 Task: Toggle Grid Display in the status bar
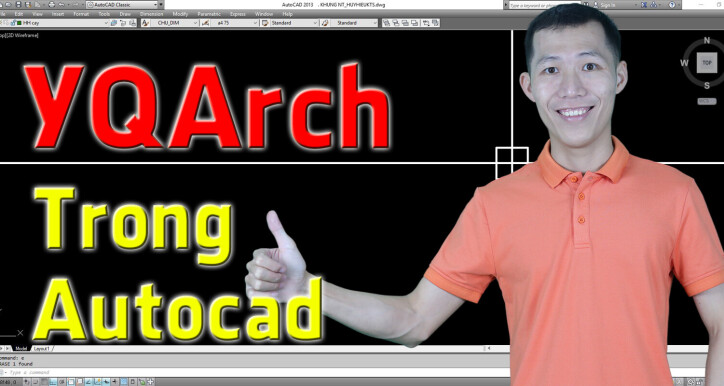pyautogui.click(x=44, y=382)
